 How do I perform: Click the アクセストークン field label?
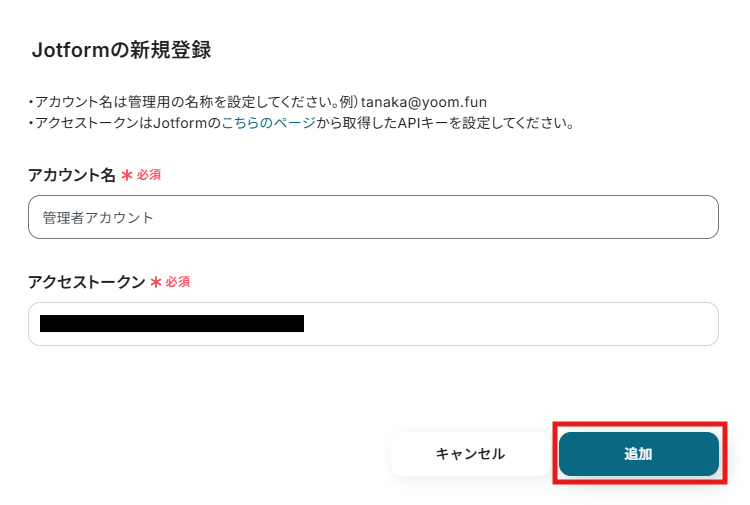(87, 282)
